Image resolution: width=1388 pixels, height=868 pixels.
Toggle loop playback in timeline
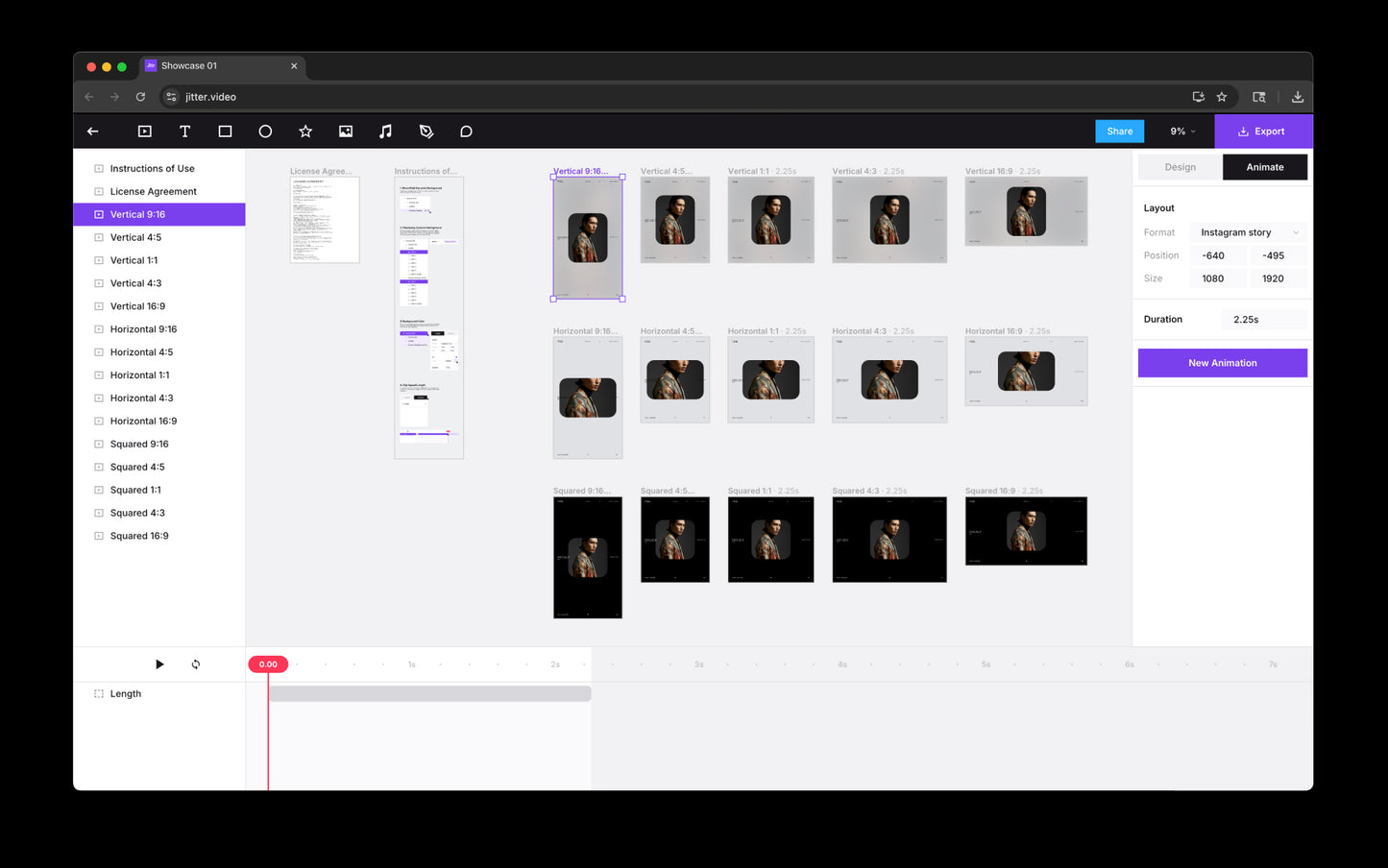click(x=196, y=664)
